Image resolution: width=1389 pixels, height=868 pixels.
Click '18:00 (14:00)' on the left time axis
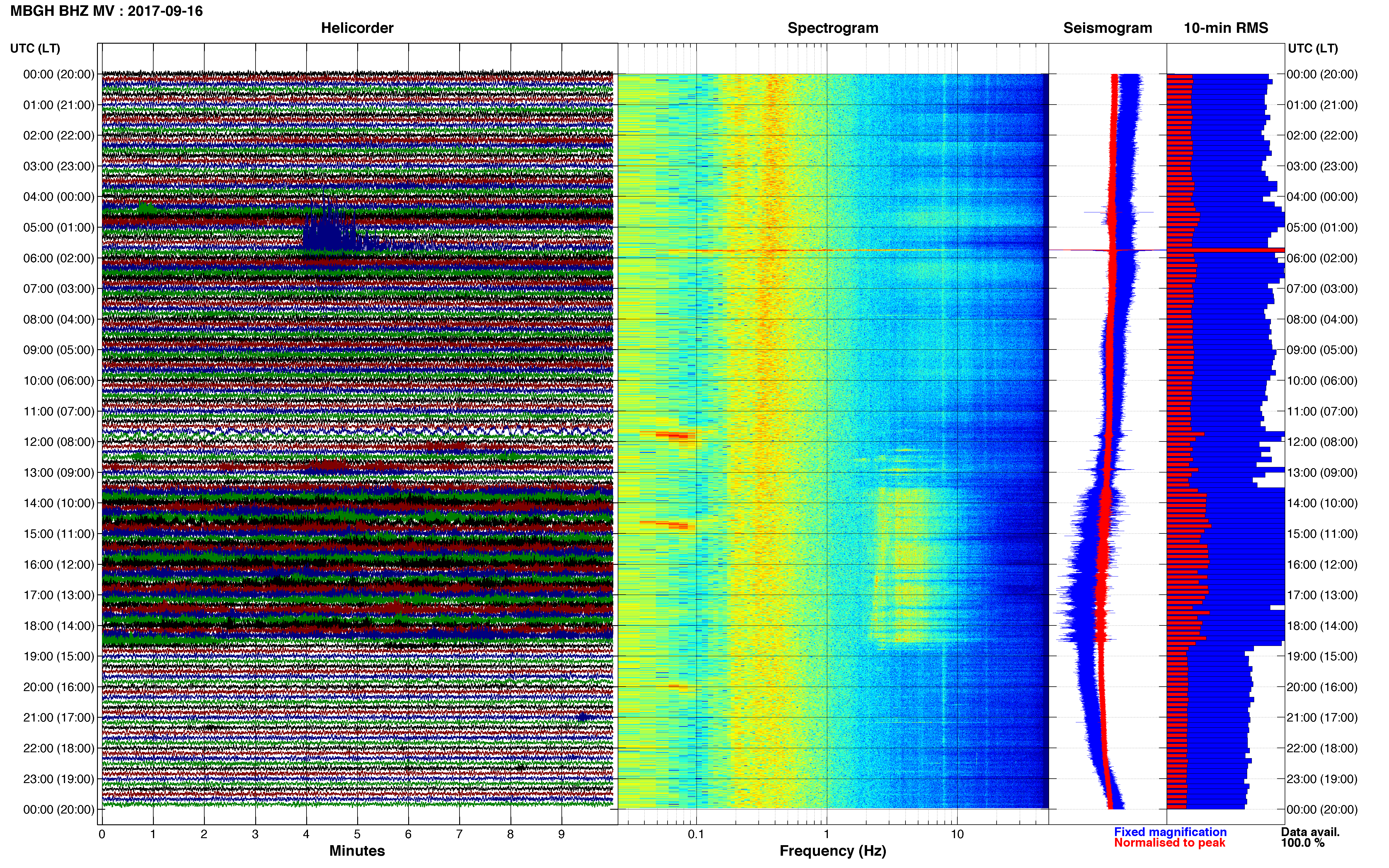pyautogui.click(x=59, y=626)
